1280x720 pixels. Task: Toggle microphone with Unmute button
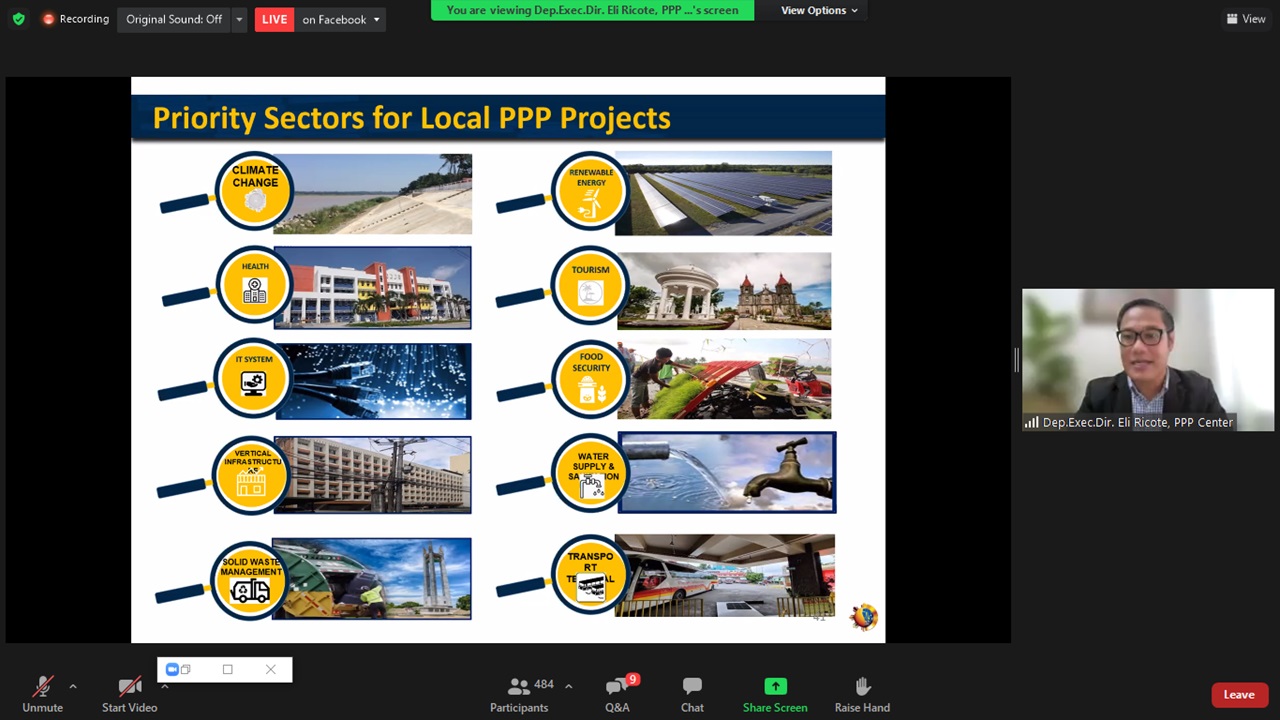pos(42,694)
